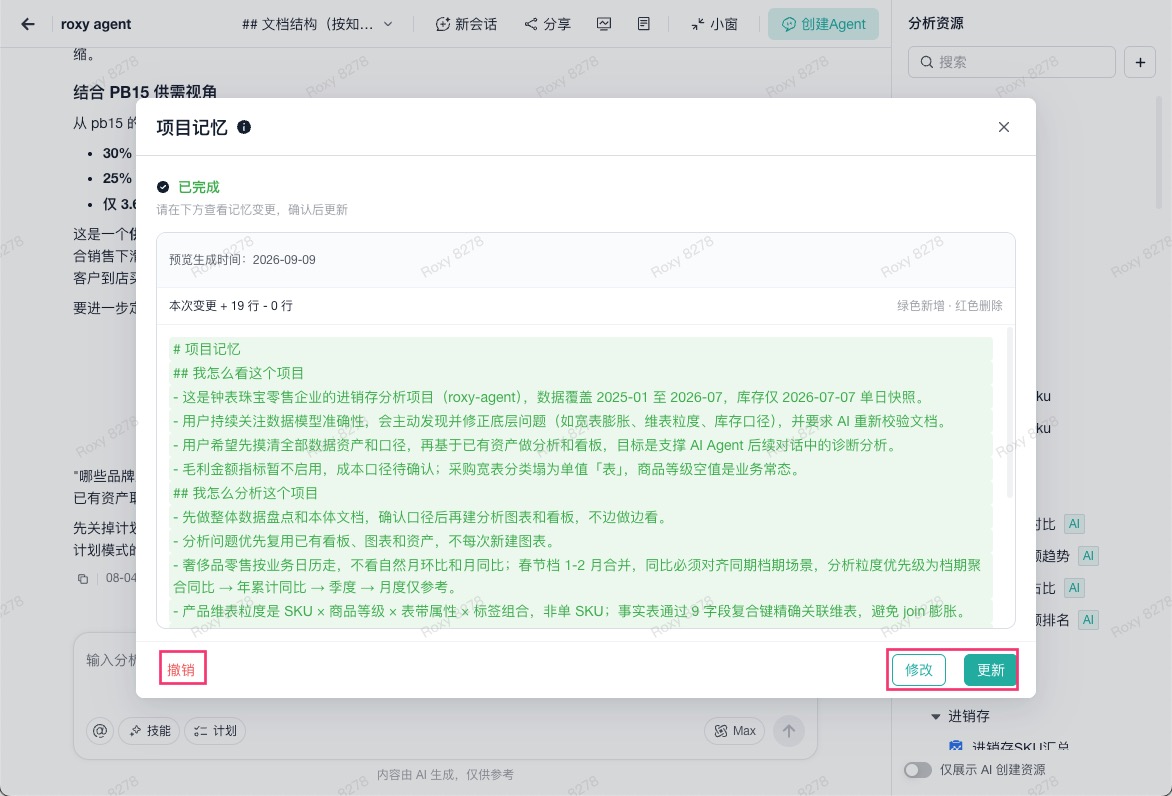Add a new analysis resource with plus button
The height and width of the screenshot is (796, 1172).
1140,62
